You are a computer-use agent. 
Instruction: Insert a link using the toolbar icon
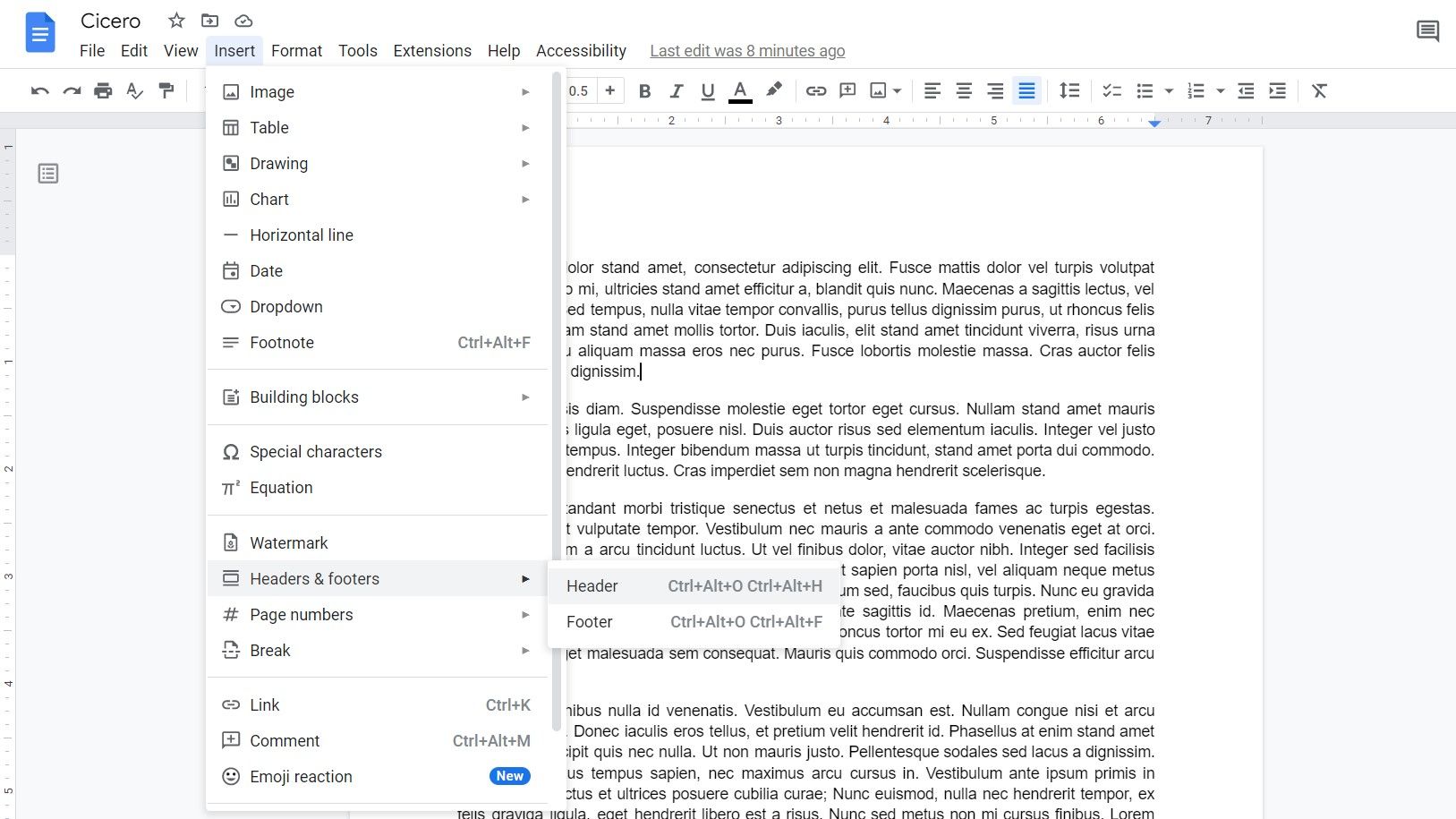click(x=815, y=90)
